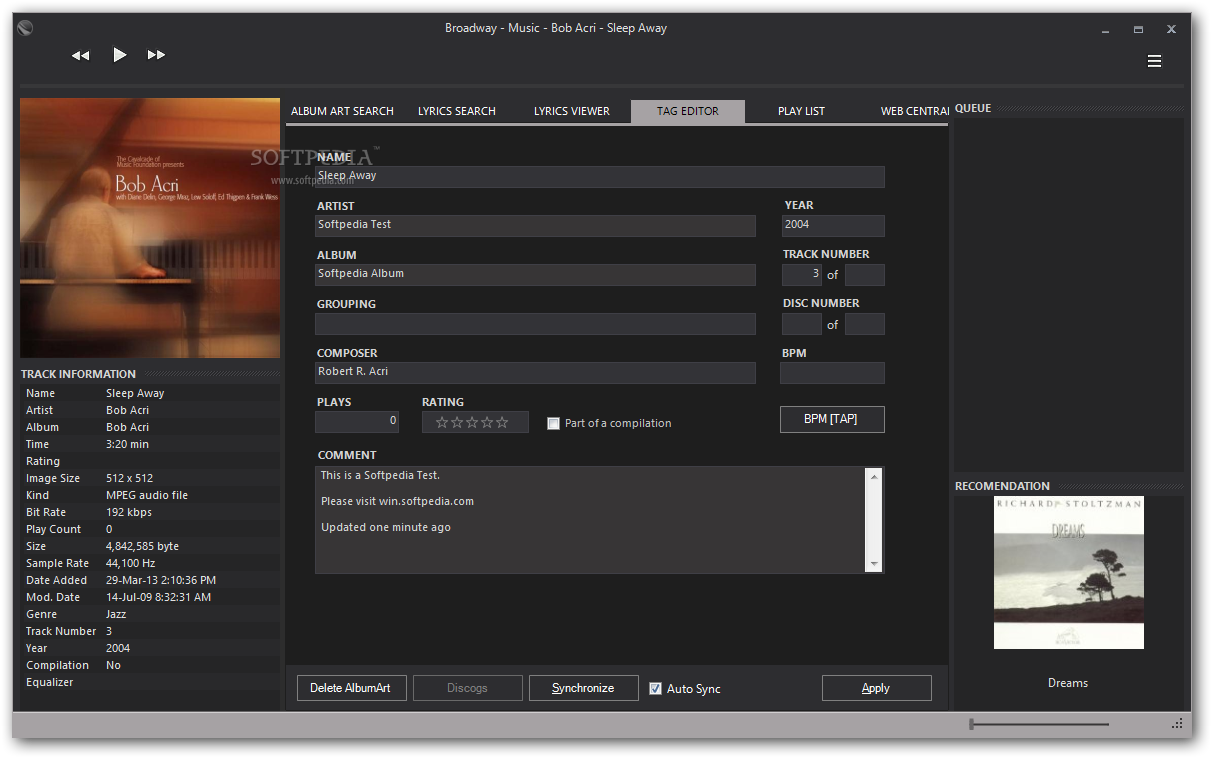Open the hamburger menu icon
Viewport: 1212px width, 758px height.
tap(1154, 61)
